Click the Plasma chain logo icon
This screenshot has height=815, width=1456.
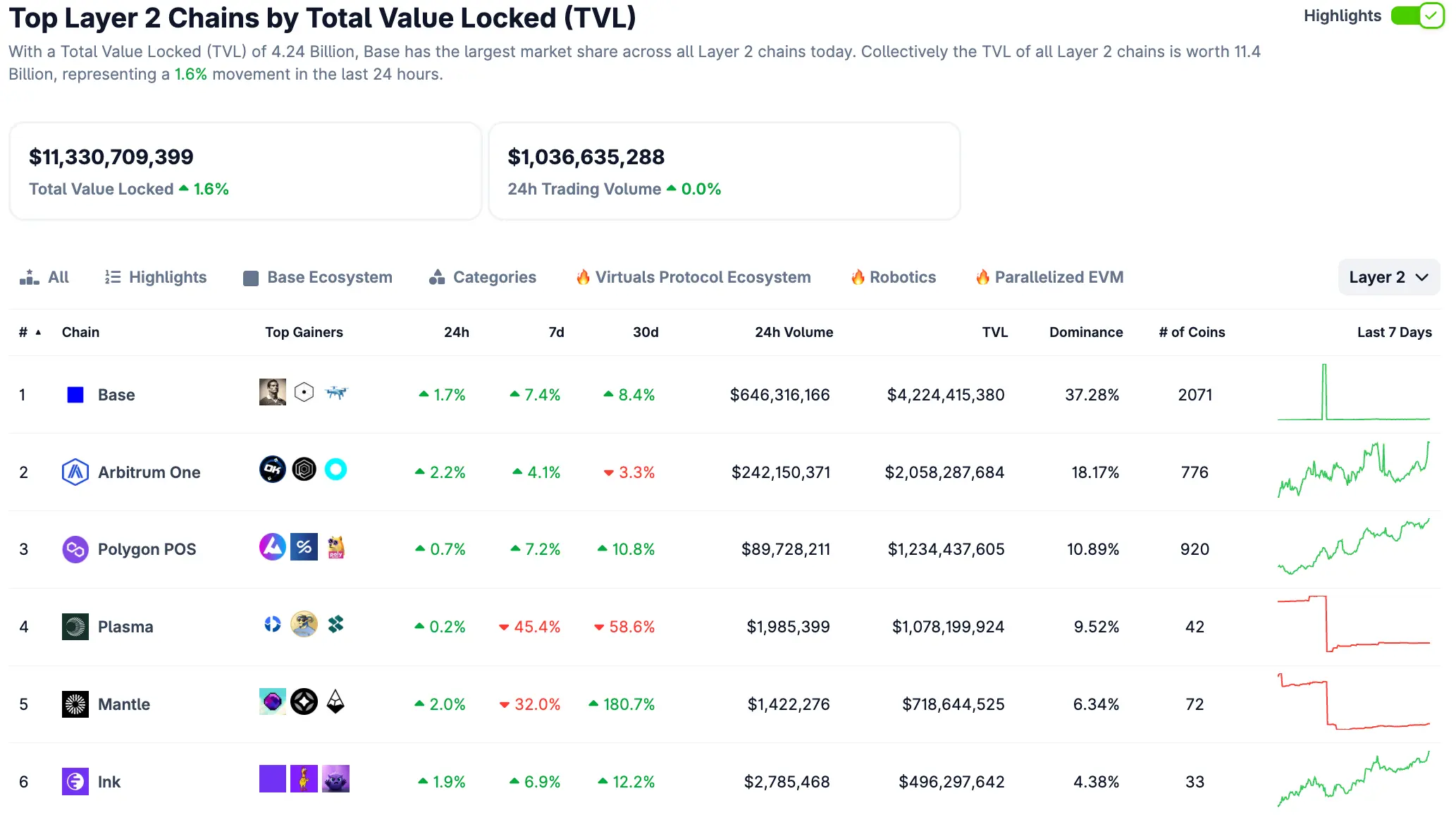[x=75, y=627]
